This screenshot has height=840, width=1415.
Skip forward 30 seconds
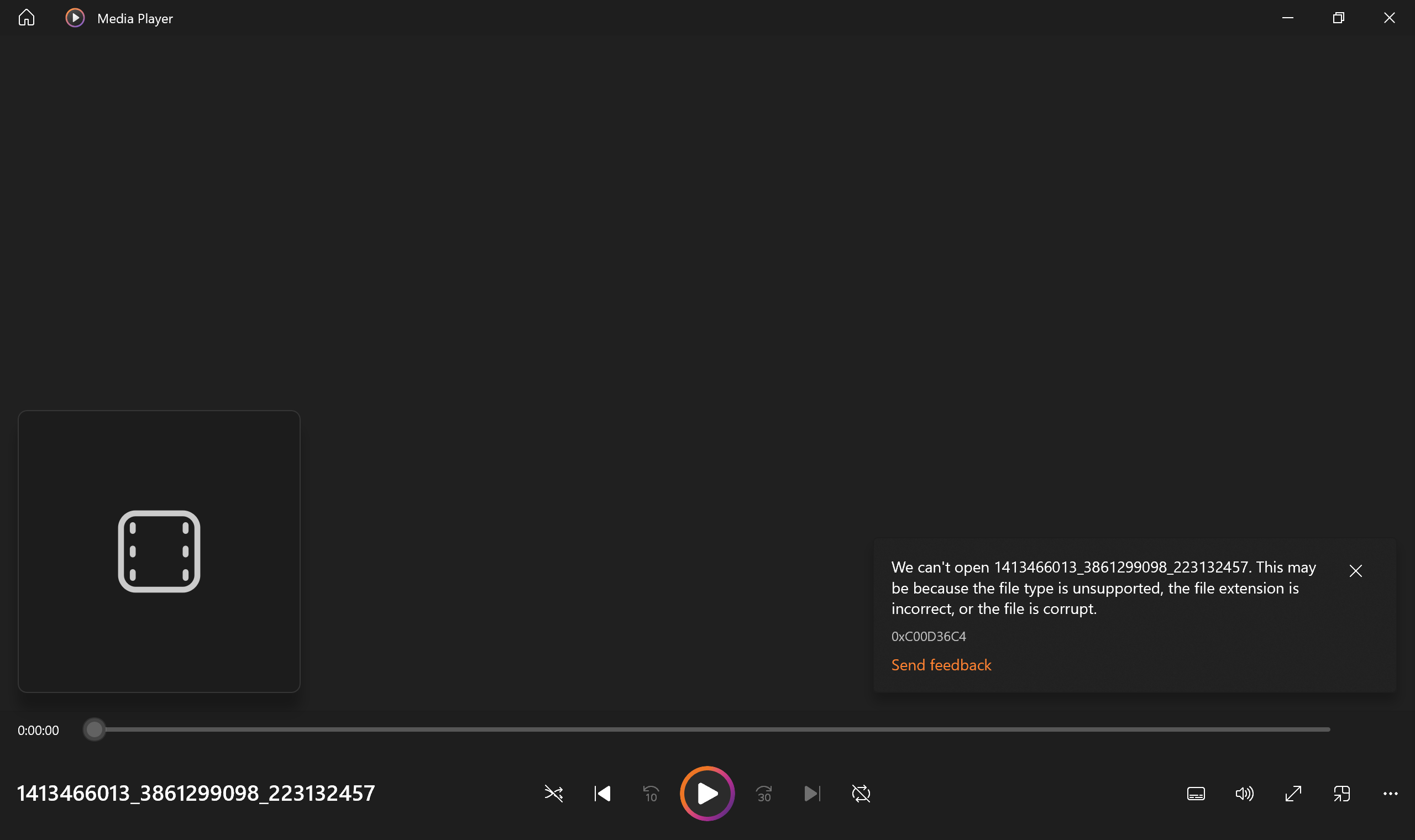click(764, 794)
